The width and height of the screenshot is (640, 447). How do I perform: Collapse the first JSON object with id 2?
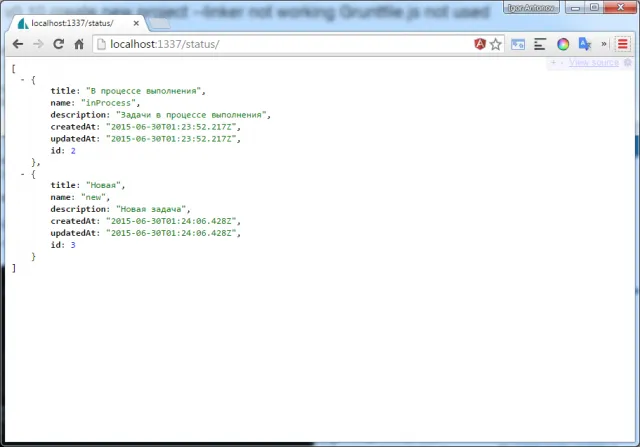[x=23, y=80]
